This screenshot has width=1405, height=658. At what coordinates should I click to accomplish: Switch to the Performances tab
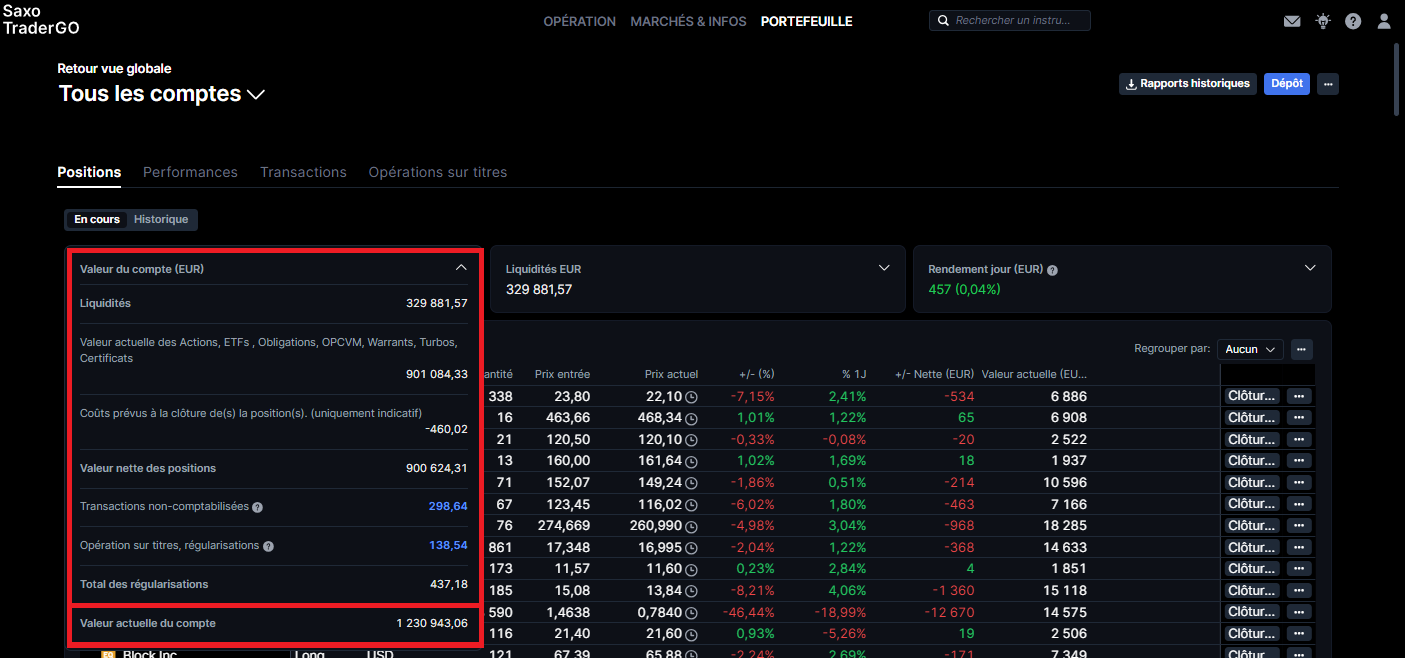(x=190, y=172)
